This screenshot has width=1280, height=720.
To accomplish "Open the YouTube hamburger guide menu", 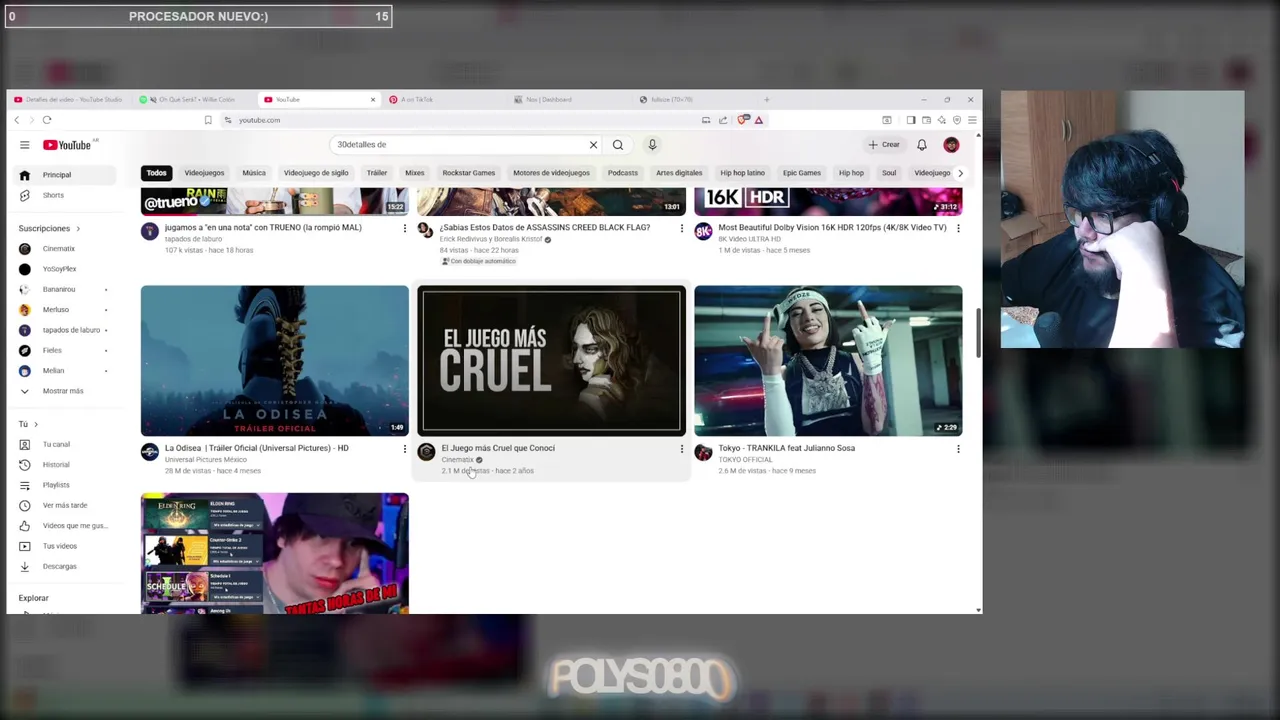I will 24,145.
